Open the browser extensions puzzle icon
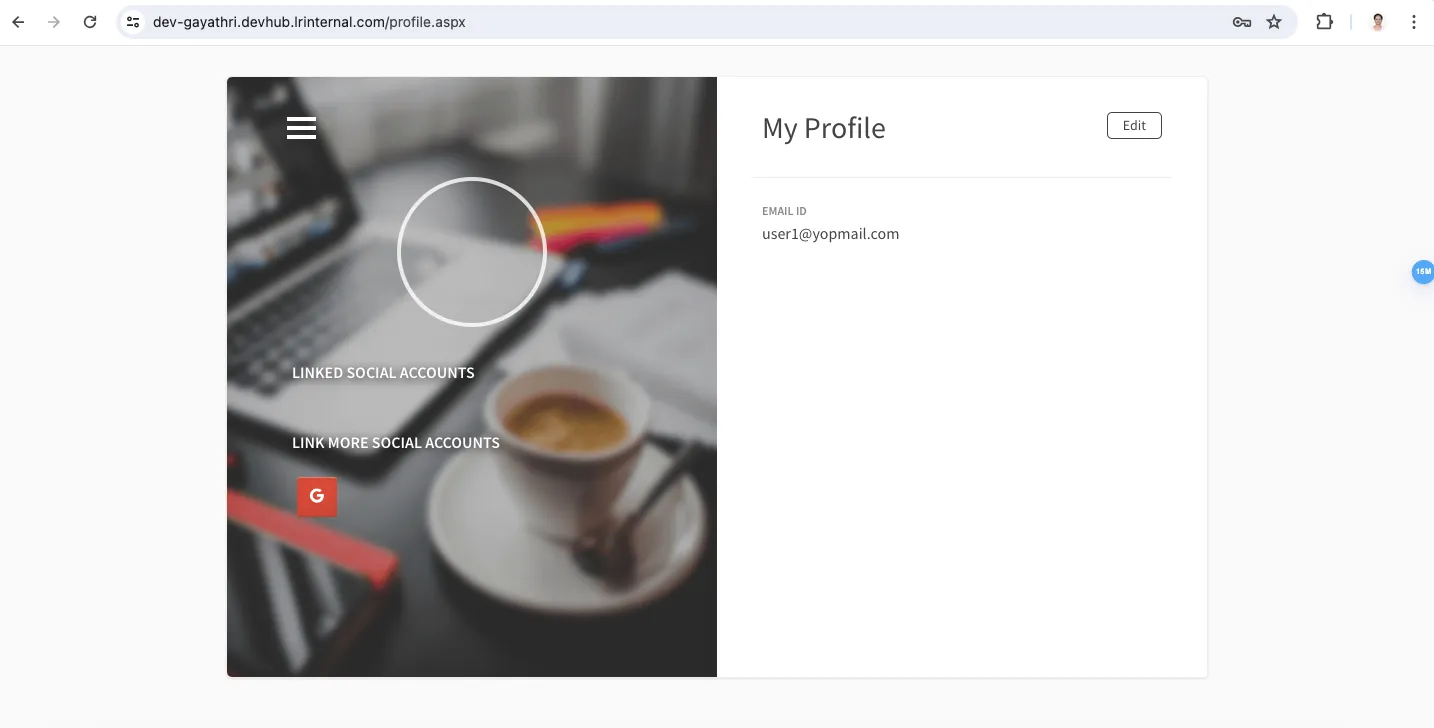This screenshot has height=728, width=1434. [1324, 21]
